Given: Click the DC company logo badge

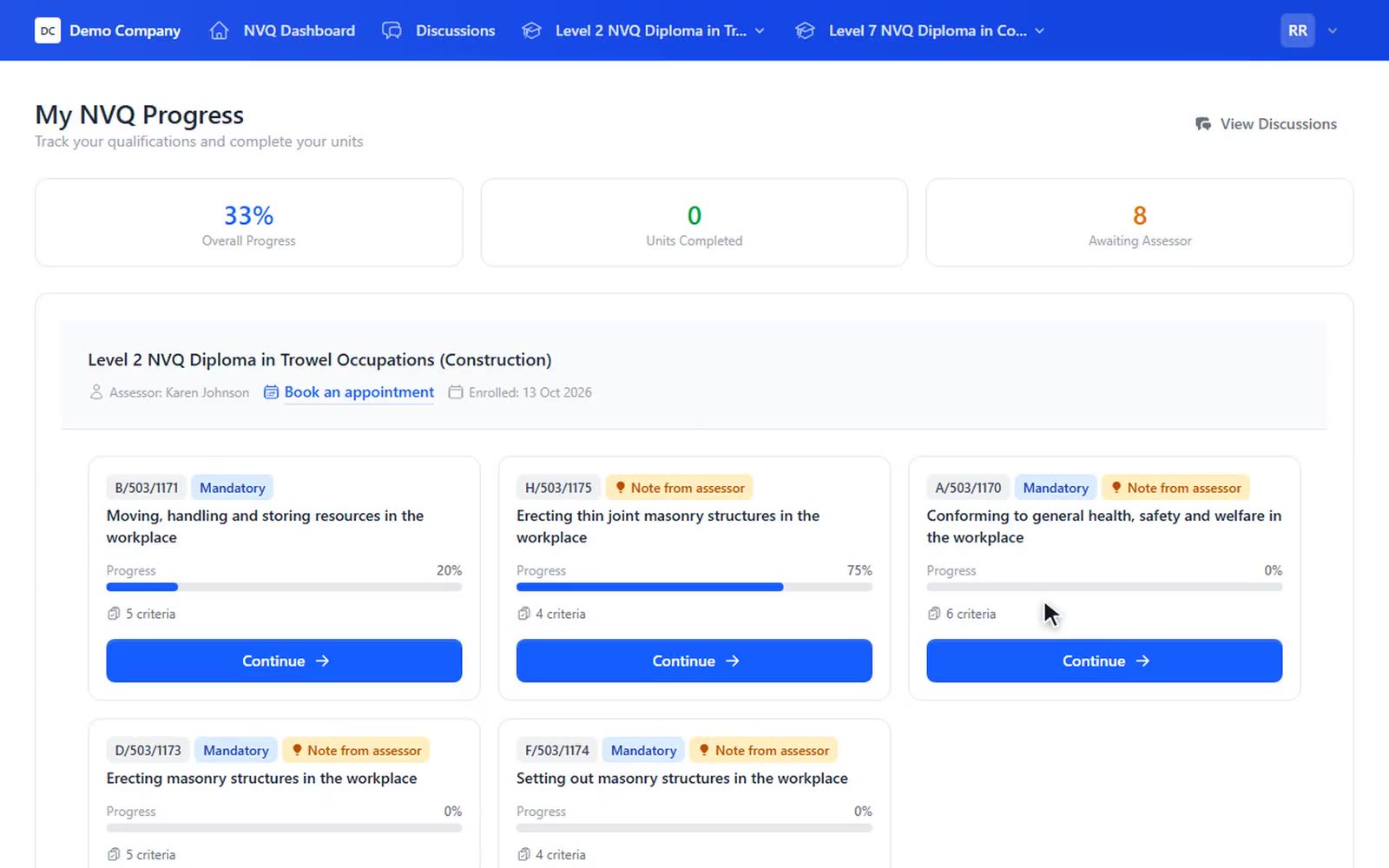Looking at the screenshot, I should [x=48, y=30].
